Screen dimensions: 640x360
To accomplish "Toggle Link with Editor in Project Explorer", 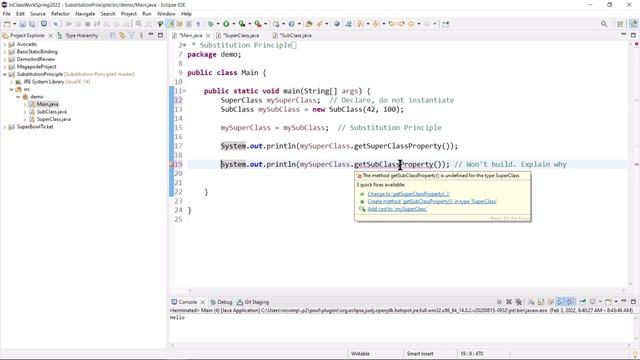I will click(x=122, y=36).
